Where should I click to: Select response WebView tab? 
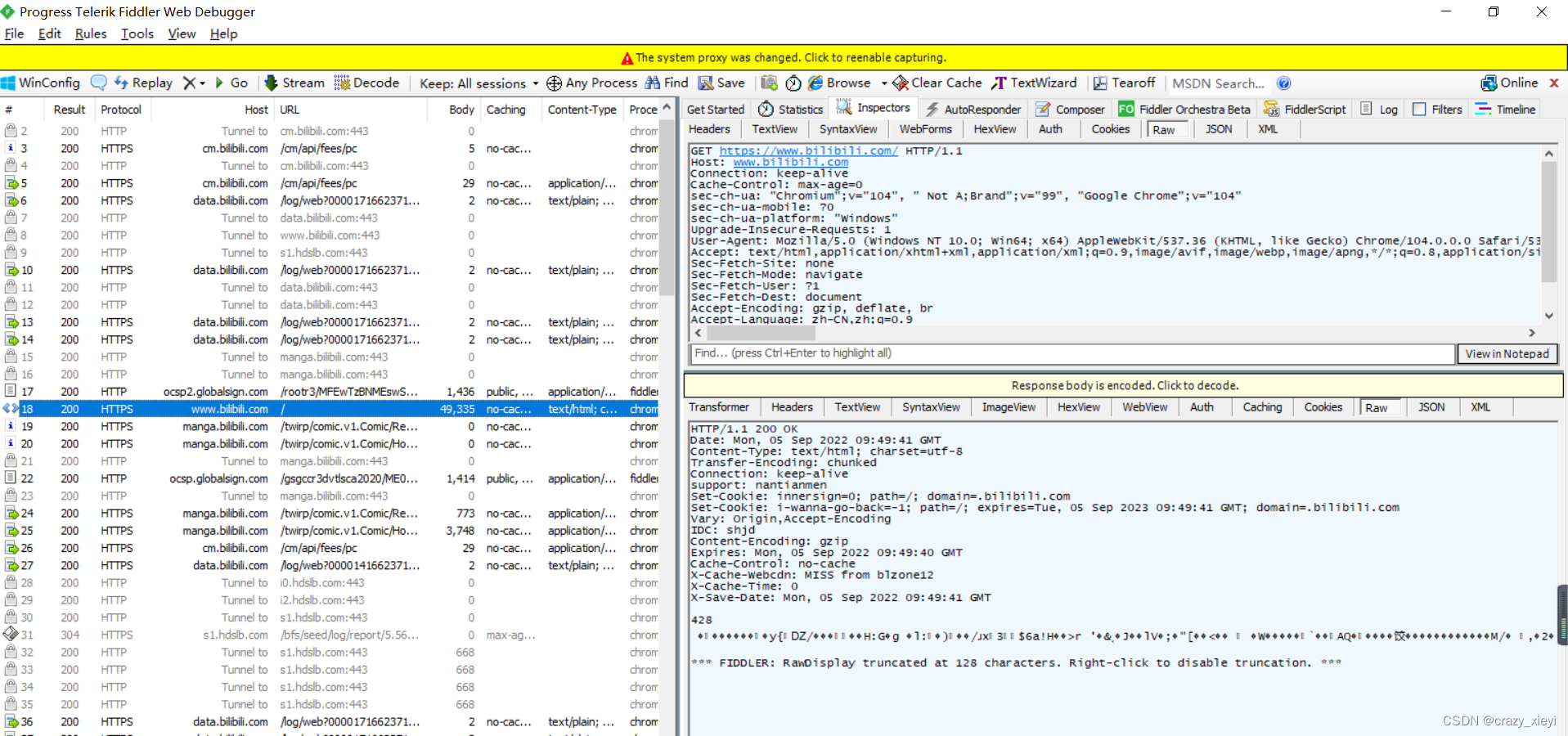tap(1145, 407)
